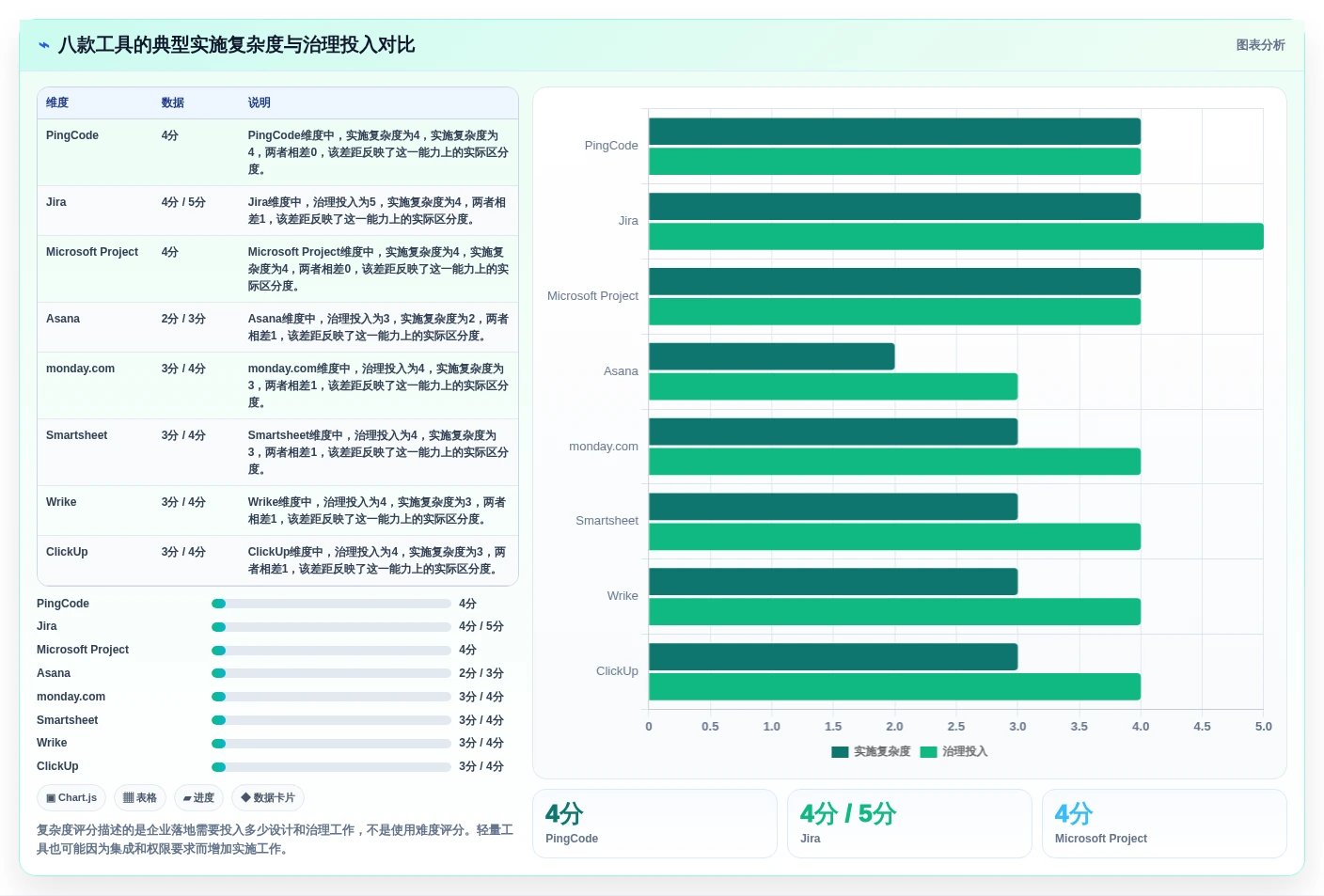1324x896 pixels.
Task: Click the Jira progress bar
Action: 331,627
